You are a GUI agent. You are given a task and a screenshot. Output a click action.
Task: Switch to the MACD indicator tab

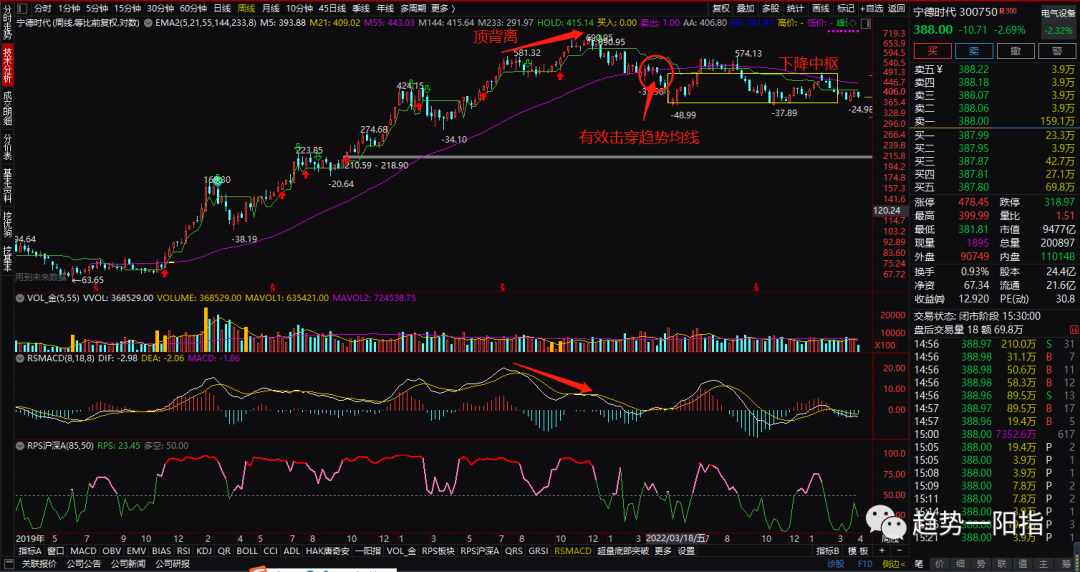pyautogui.click(x=83, y=551)
